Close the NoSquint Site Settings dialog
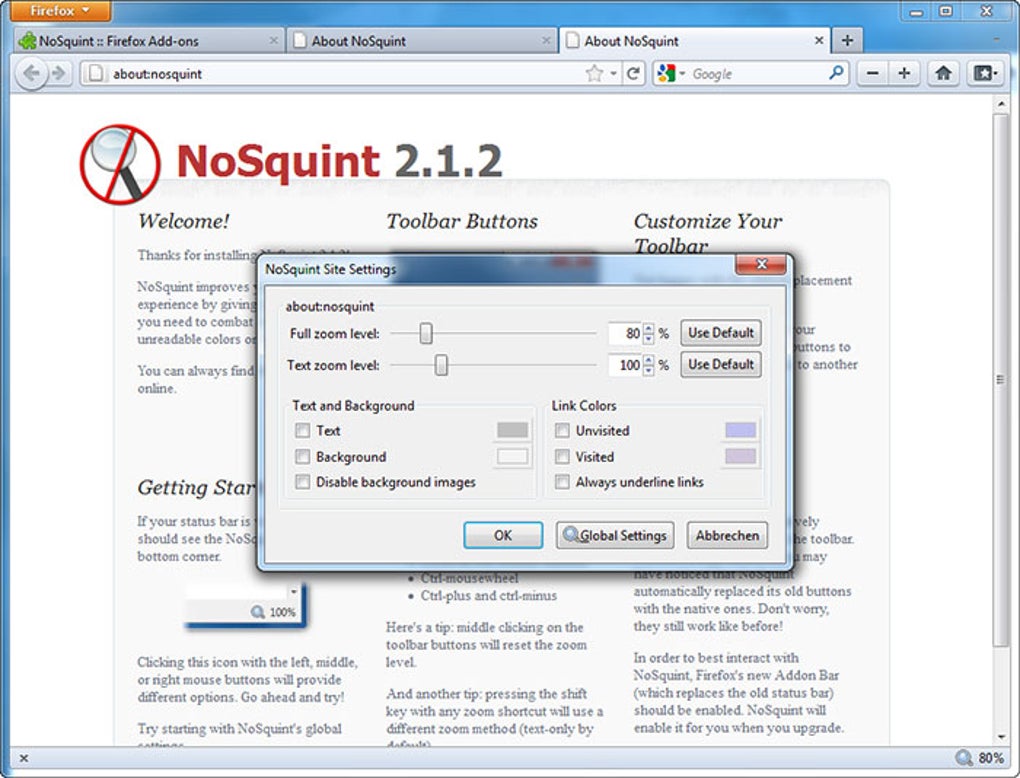 tap(761, 264)
